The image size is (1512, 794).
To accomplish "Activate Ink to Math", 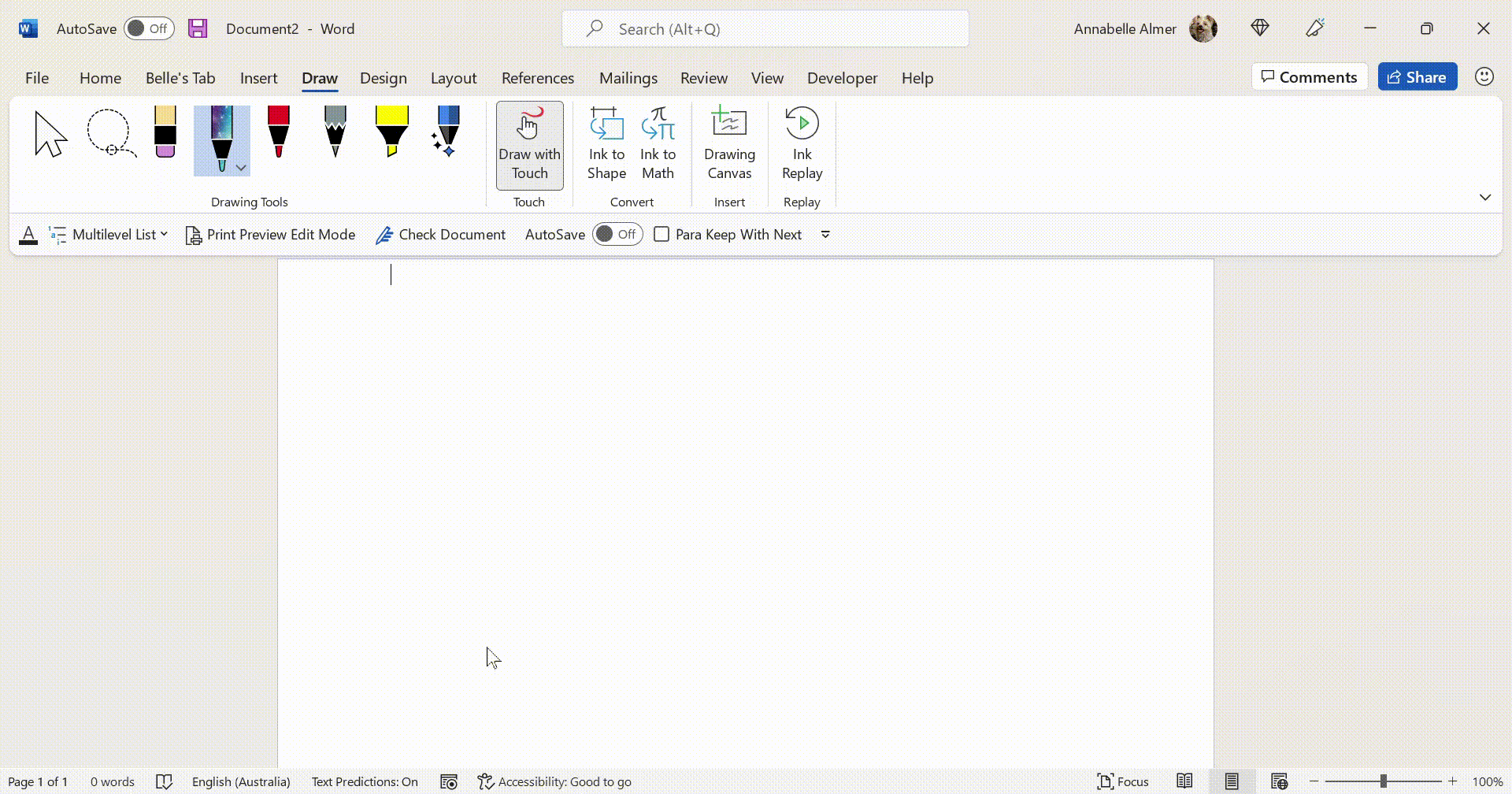I will (658, 145).
